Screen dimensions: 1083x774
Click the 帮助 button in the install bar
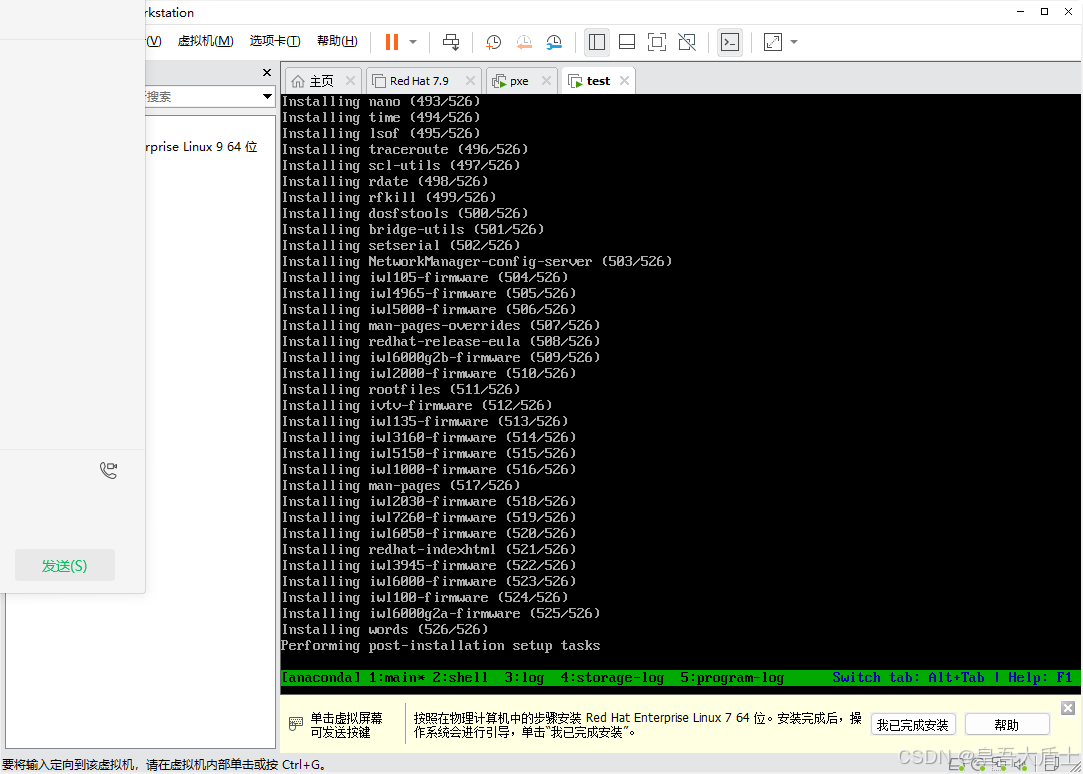1006,725
